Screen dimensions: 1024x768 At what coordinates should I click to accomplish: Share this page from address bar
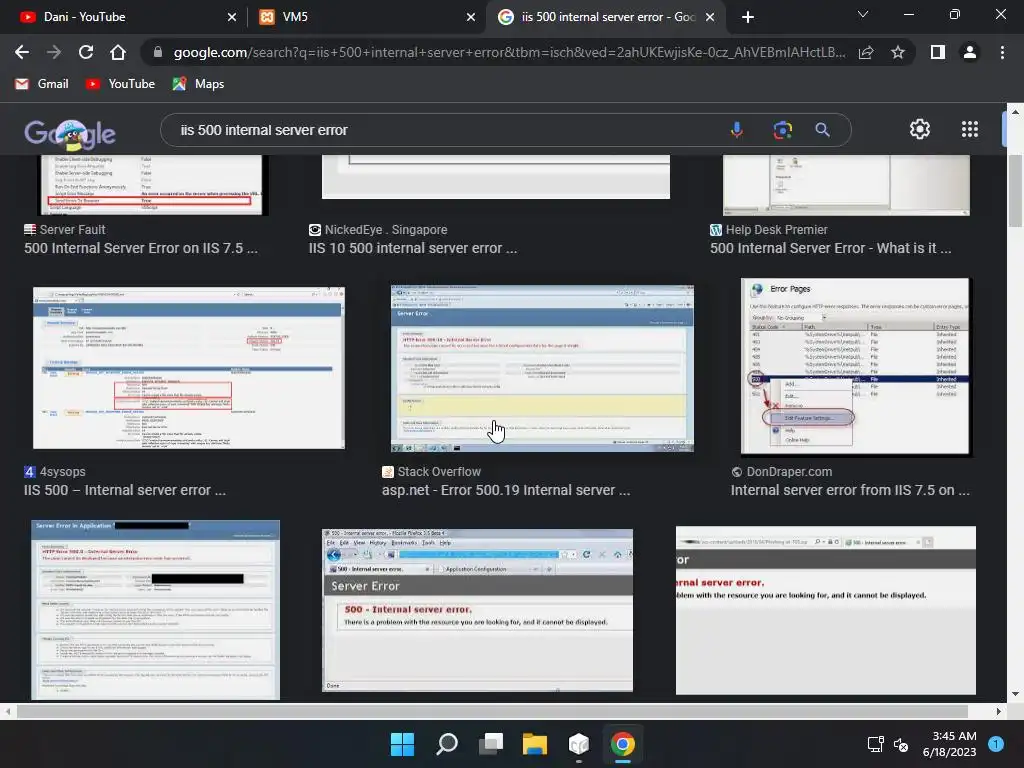866,52
